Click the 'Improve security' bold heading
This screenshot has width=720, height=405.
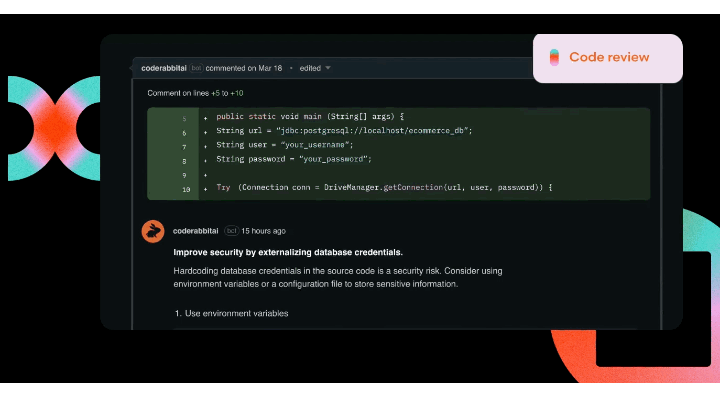tap(288, 252)
